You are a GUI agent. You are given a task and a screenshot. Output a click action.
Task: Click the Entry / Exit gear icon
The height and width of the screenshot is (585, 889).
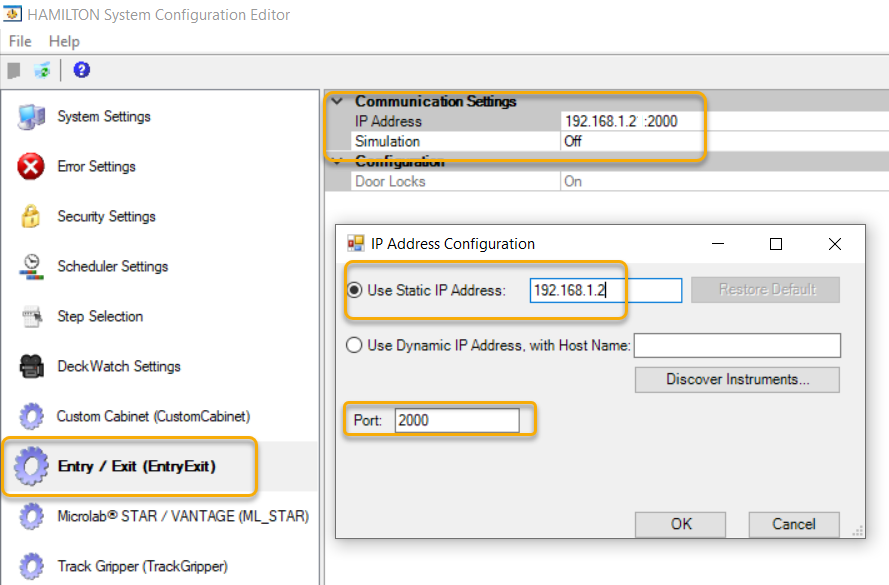click(31, 466)
